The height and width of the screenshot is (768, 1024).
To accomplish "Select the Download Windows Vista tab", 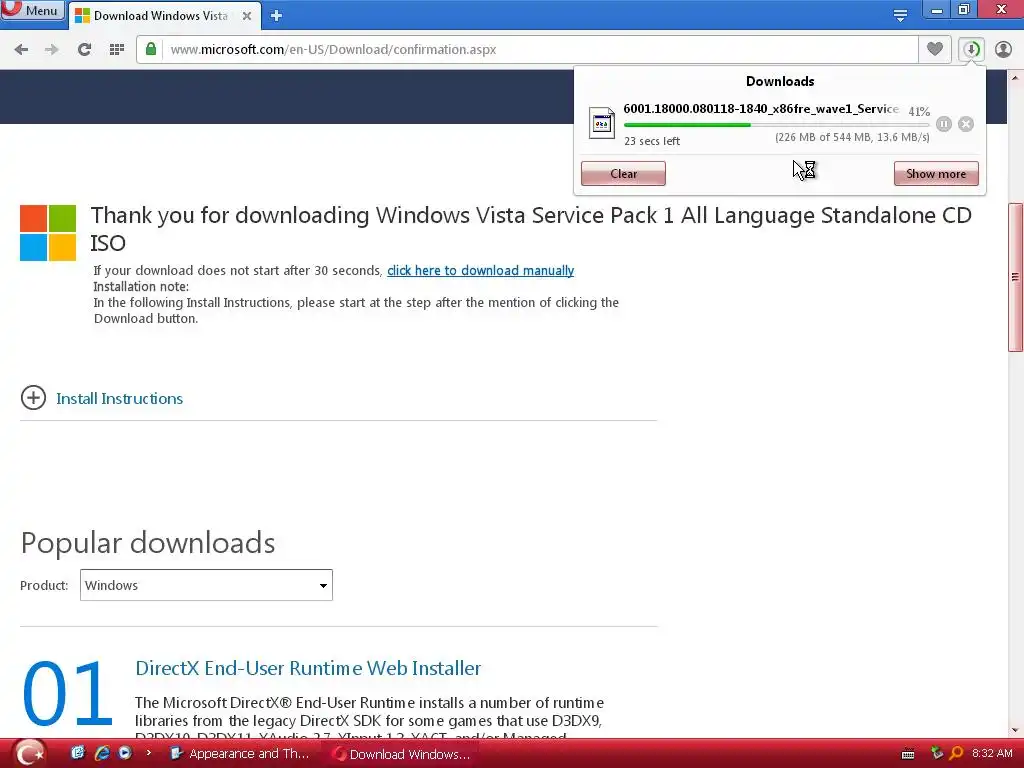I will [x=160, y=16].
